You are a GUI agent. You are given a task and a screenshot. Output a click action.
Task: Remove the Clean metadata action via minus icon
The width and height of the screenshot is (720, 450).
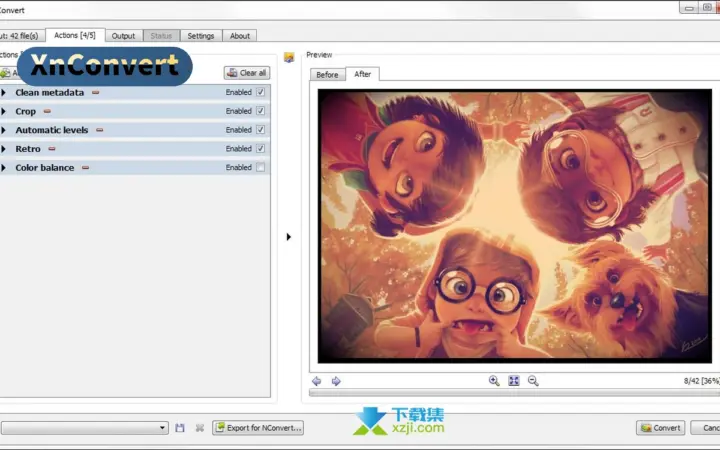[x=96, y=92]
